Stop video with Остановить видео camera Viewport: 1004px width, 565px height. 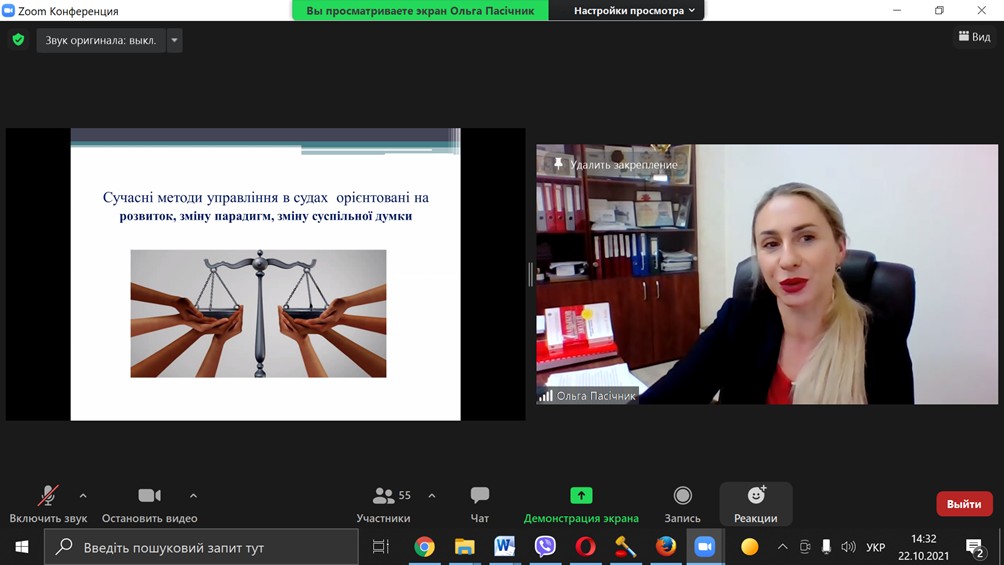click(149, 496)
